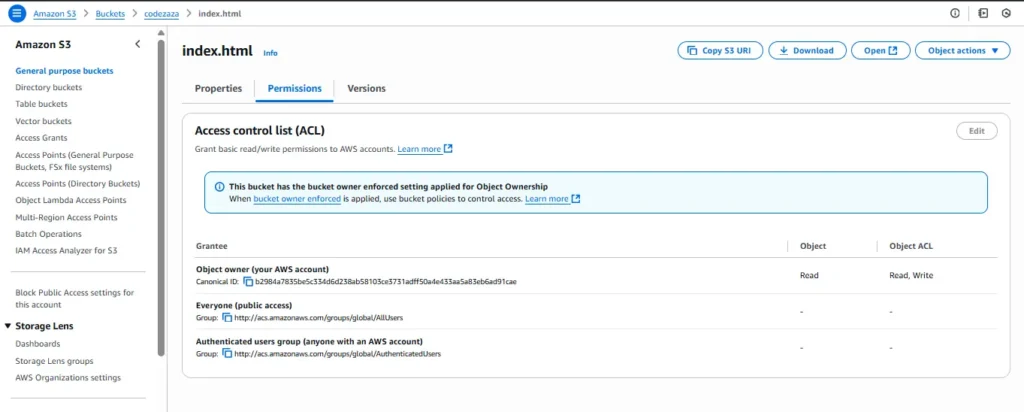Click the clock icon at far top-right
Image resolution: width=1024 pixels, height=412 pixels.
[x=1006, y=13]
